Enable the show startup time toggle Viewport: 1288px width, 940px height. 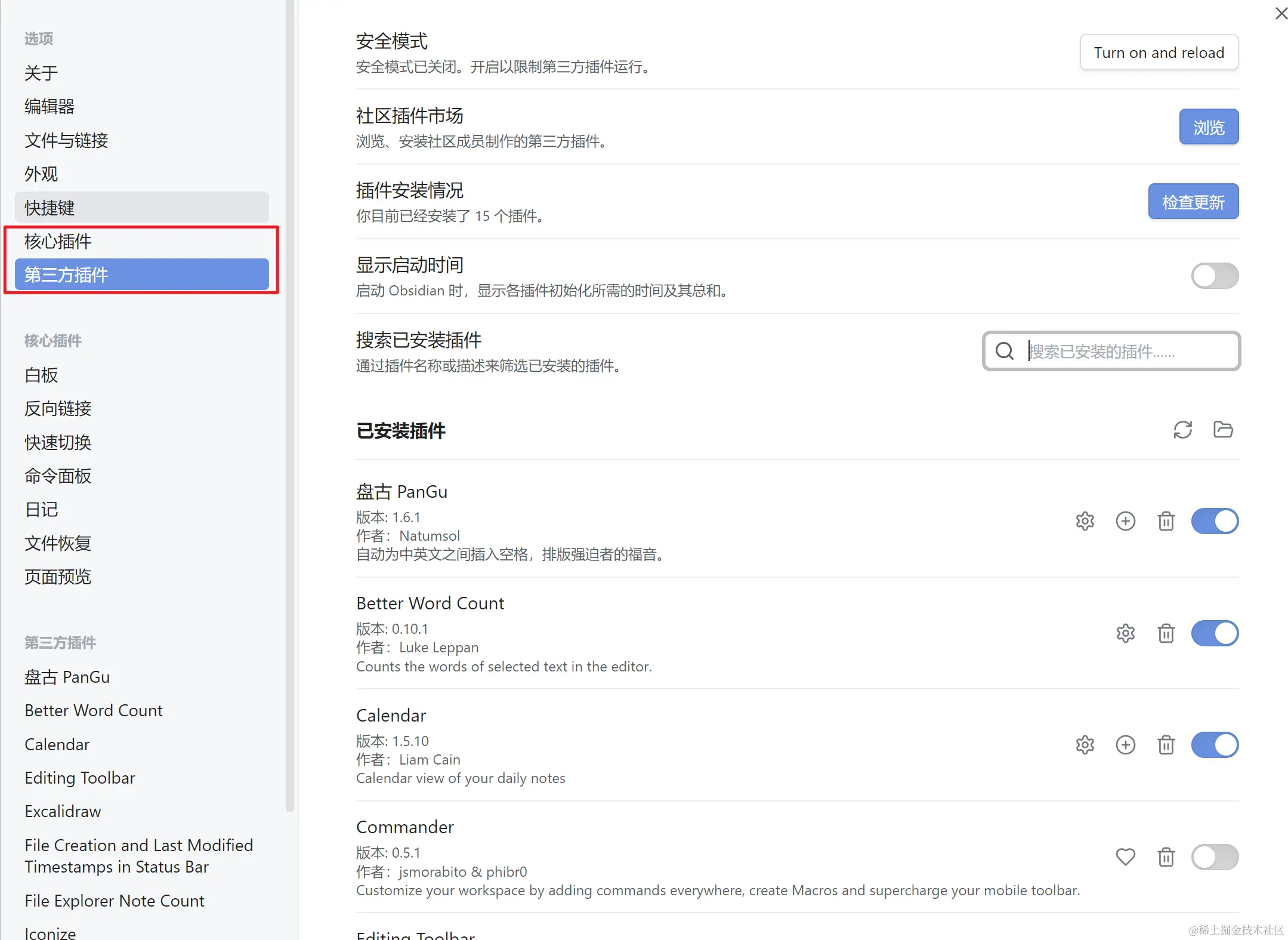click(1215, 276)
